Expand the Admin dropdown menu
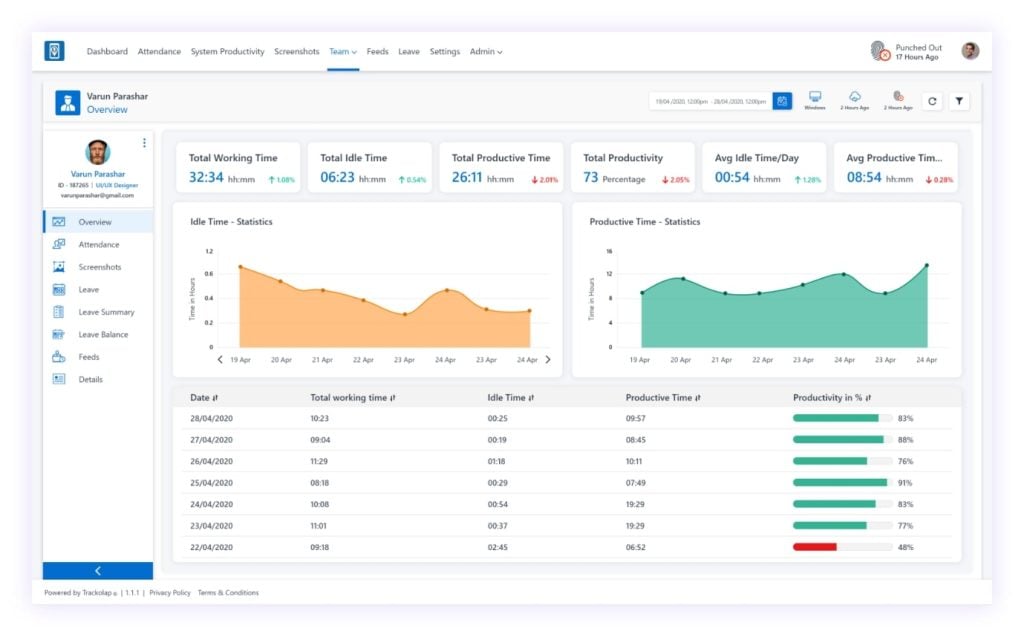This screenshot has height=637, width=1024. [x=486, y=52]
